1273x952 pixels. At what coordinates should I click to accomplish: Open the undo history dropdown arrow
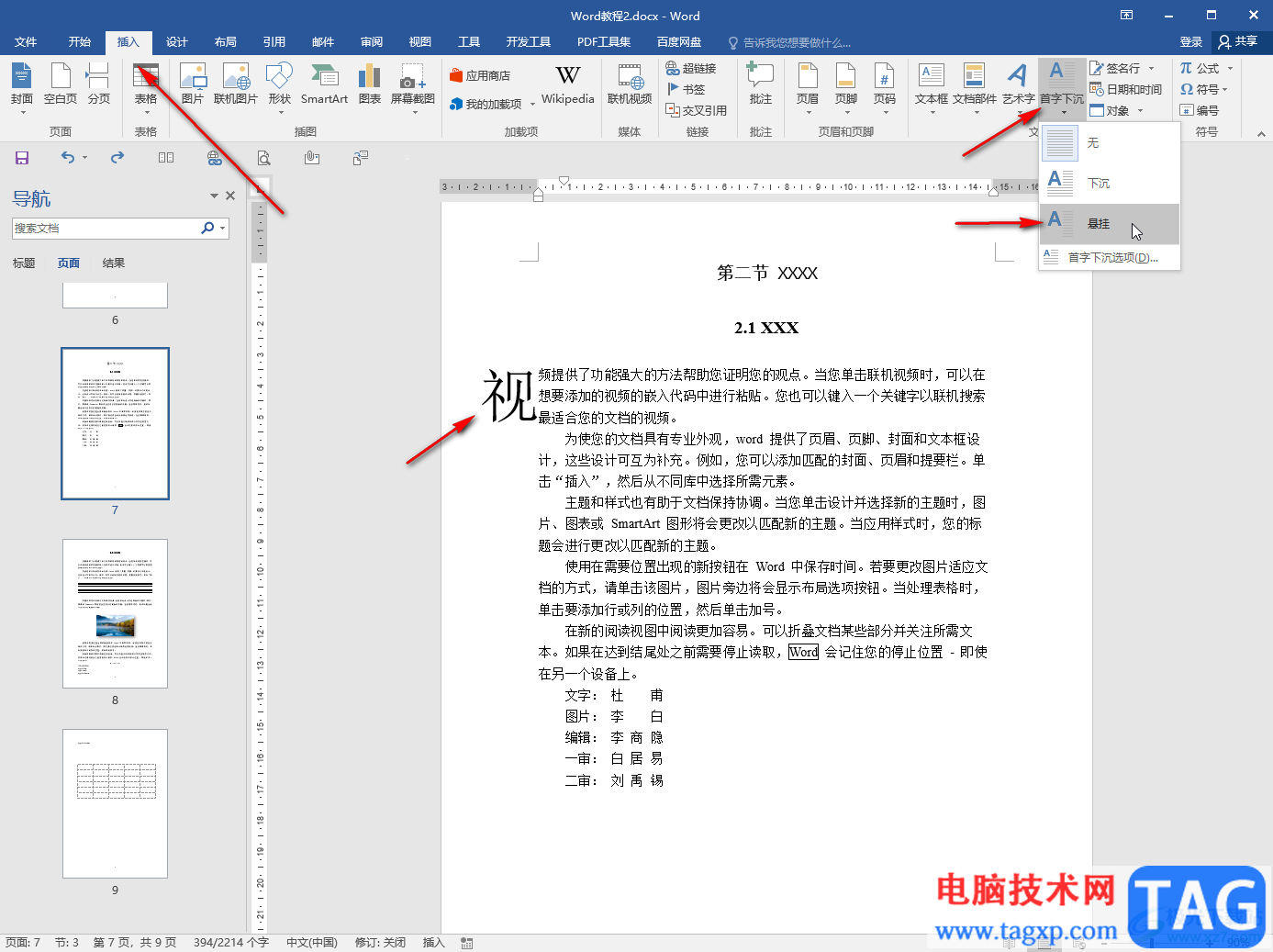(84, 158)
